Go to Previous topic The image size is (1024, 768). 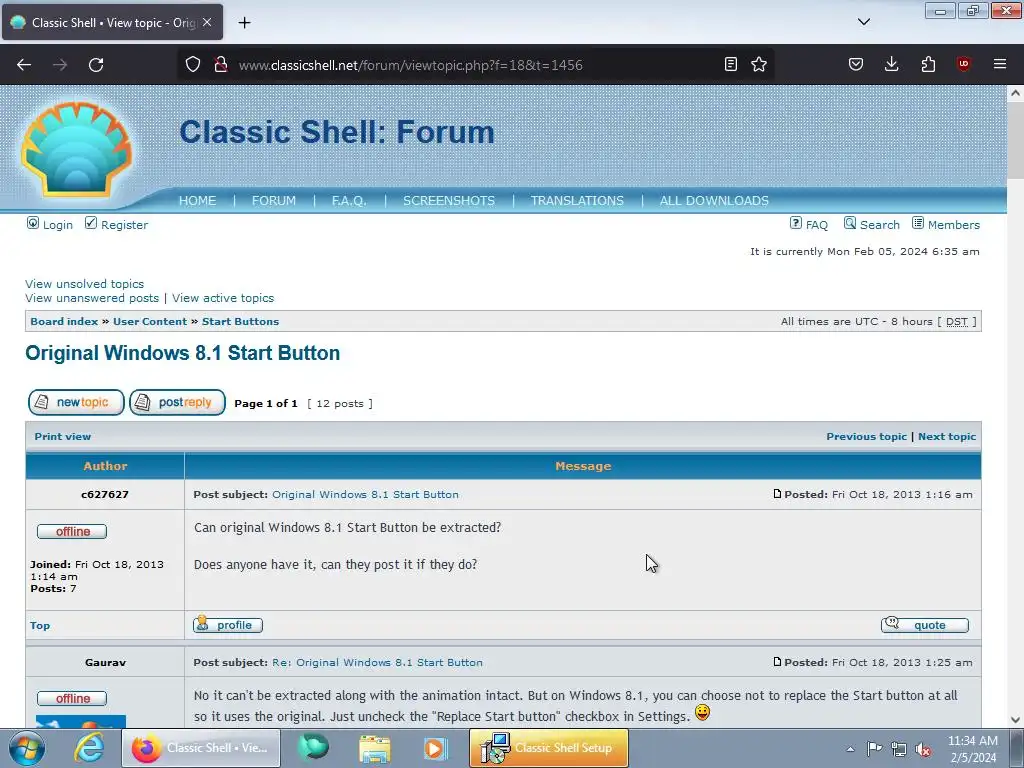[866, 436]
